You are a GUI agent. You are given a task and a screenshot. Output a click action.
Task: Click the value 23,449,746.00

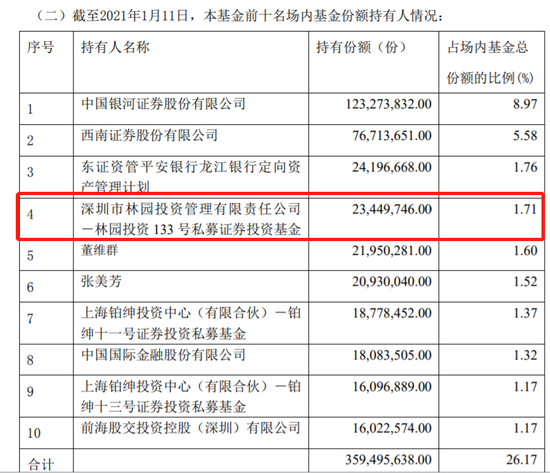[x=392, y=209]
